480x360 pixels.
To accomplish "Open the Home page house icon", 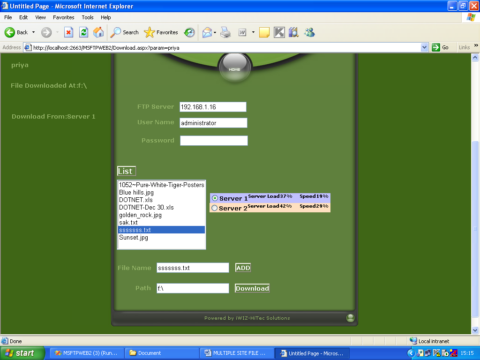I will coord(98,32).
